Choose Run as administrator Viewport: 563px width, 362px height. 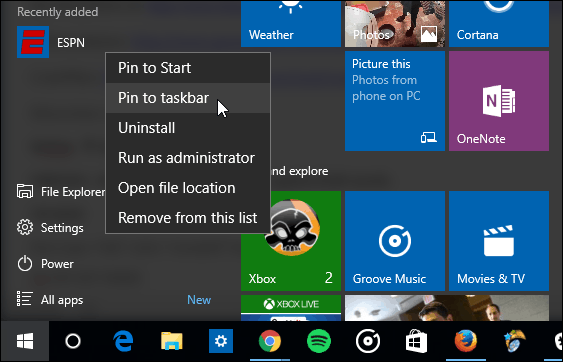[188, 158]
